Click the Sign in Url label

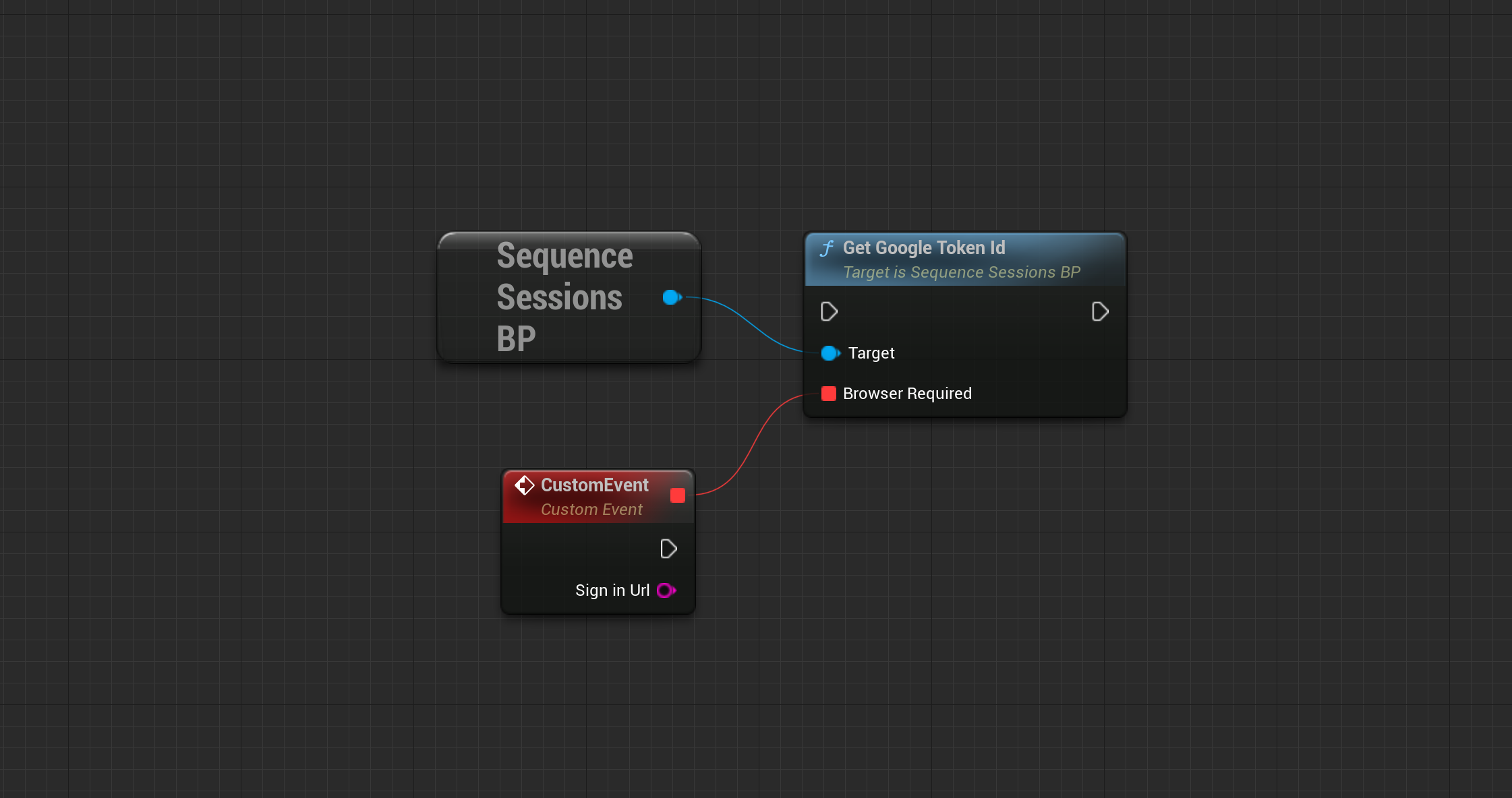click(x=612, y=590)
